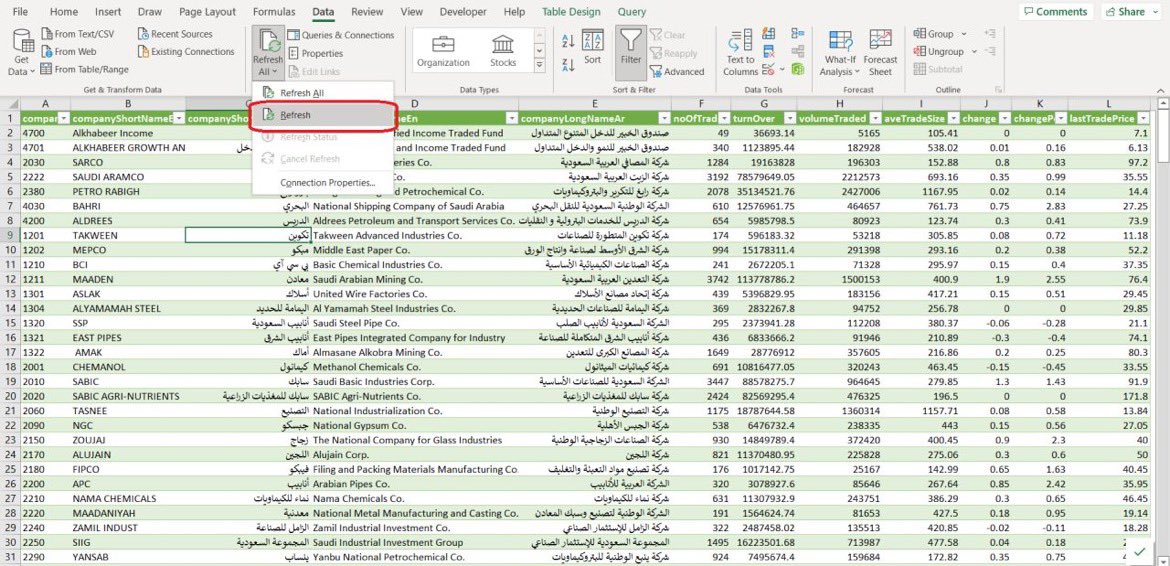Click the Ungroup outline icon
This screenshot has width=1170, height=566.
(x=920, y=52)
